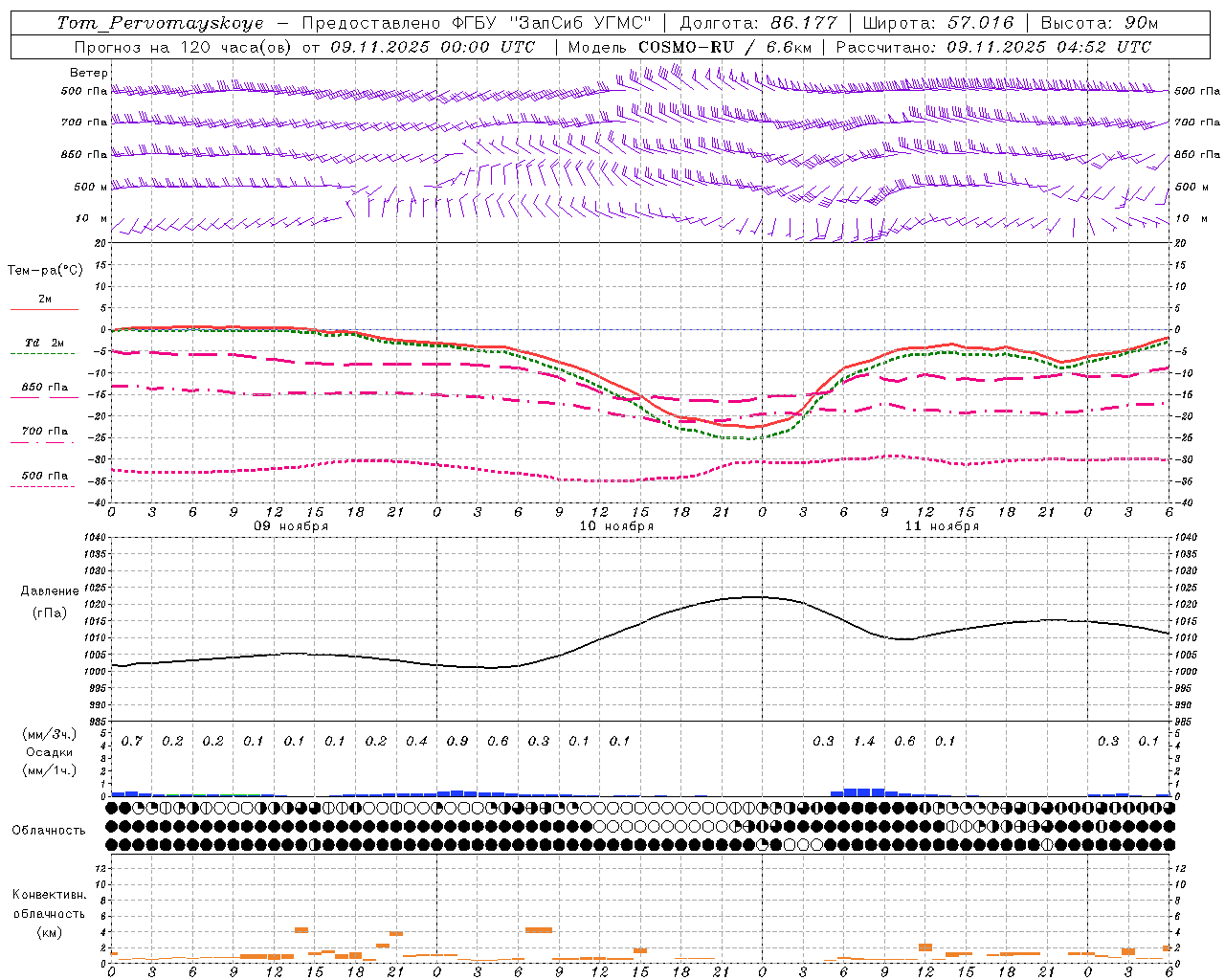This screenshot has width=1225, height=980.
Task: Select the ФГБУ "ЗапСиб УГМС" provider text
Action: tap(551, 23)
